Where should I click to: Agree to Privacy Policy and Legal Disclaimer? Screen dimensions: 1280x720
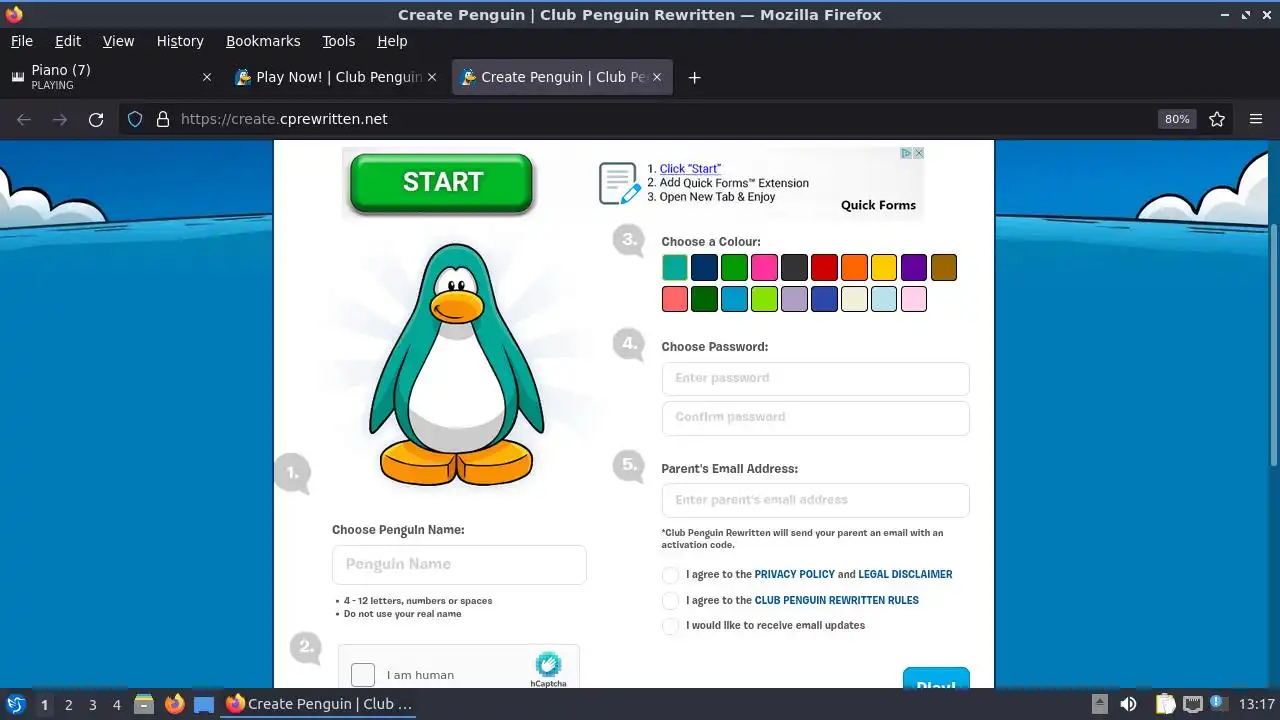[x=670, y=575]
